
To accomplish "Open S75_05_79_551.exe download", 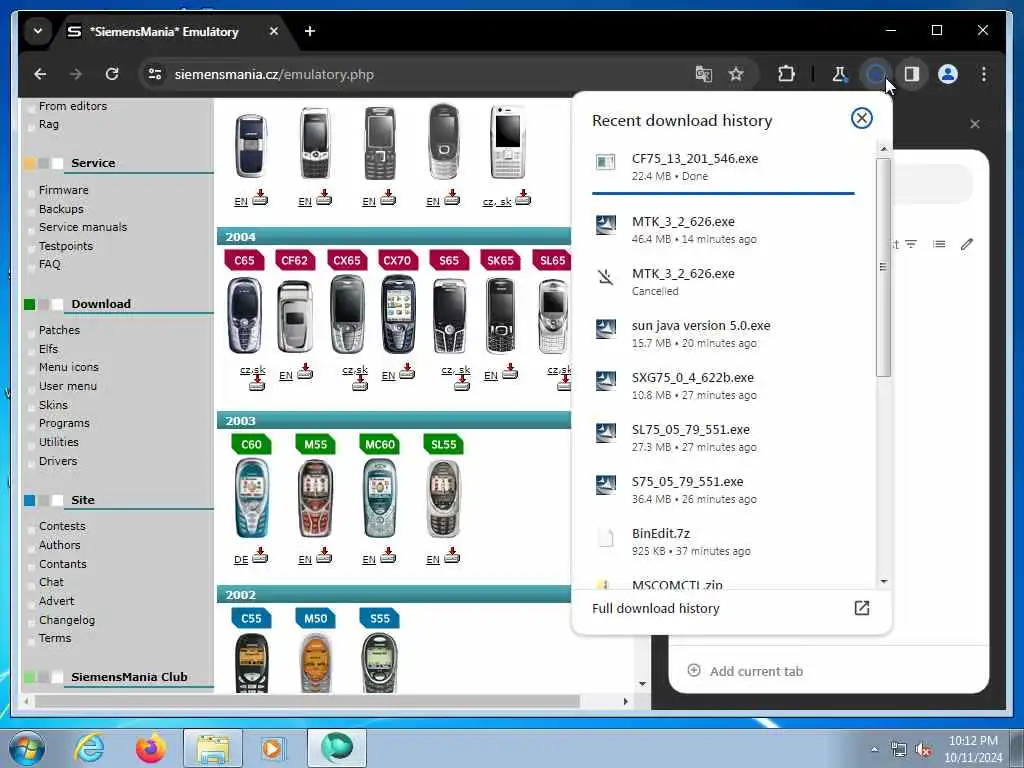I will (723, 490).
